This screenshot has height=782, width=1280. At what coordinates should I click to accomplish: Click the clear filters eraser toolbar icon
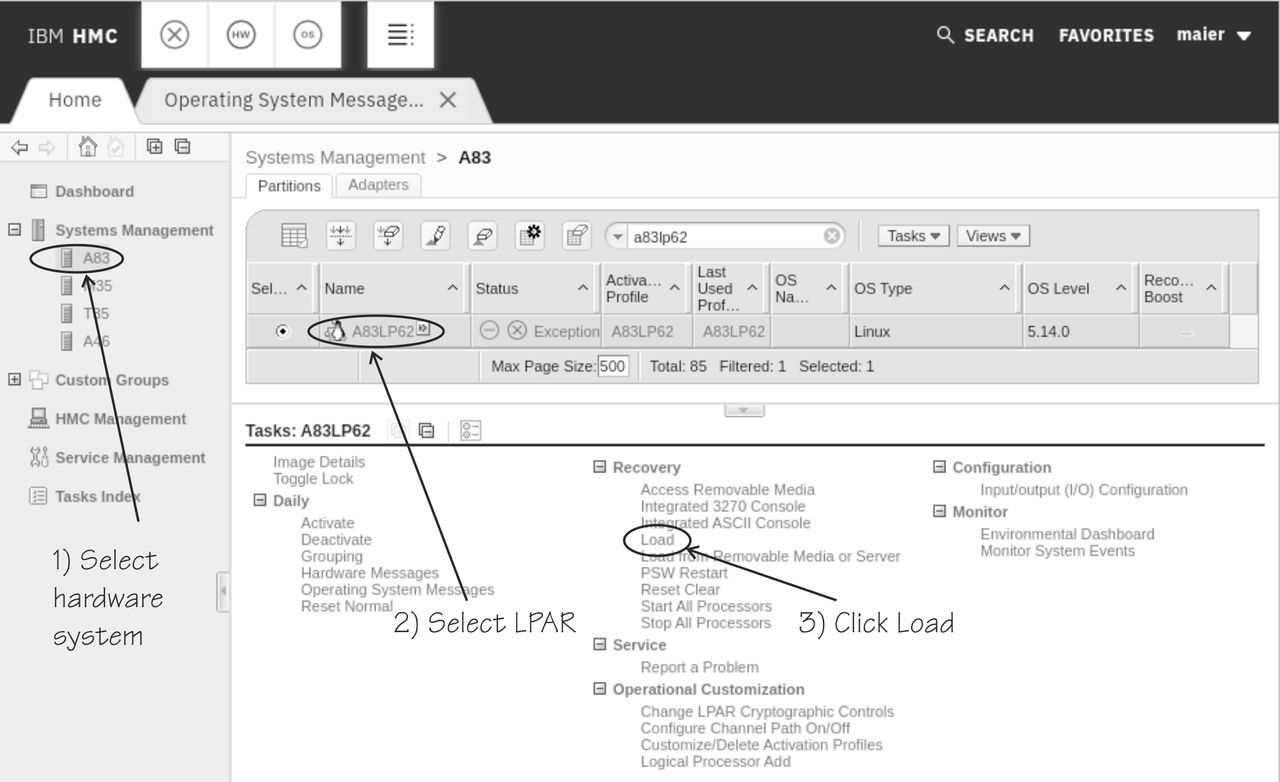tap(482, 236)
